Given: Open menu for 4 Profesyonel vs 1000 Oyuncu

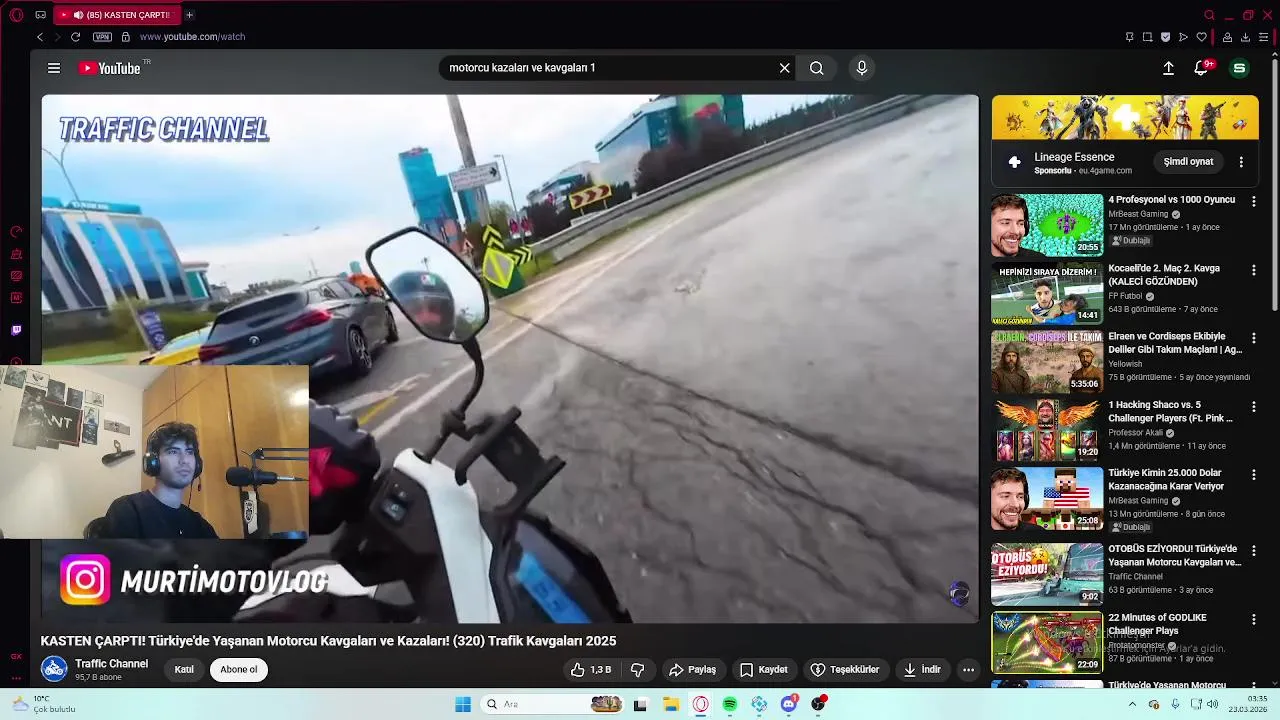Looking at the screenshot, I should pos(1253,201).
